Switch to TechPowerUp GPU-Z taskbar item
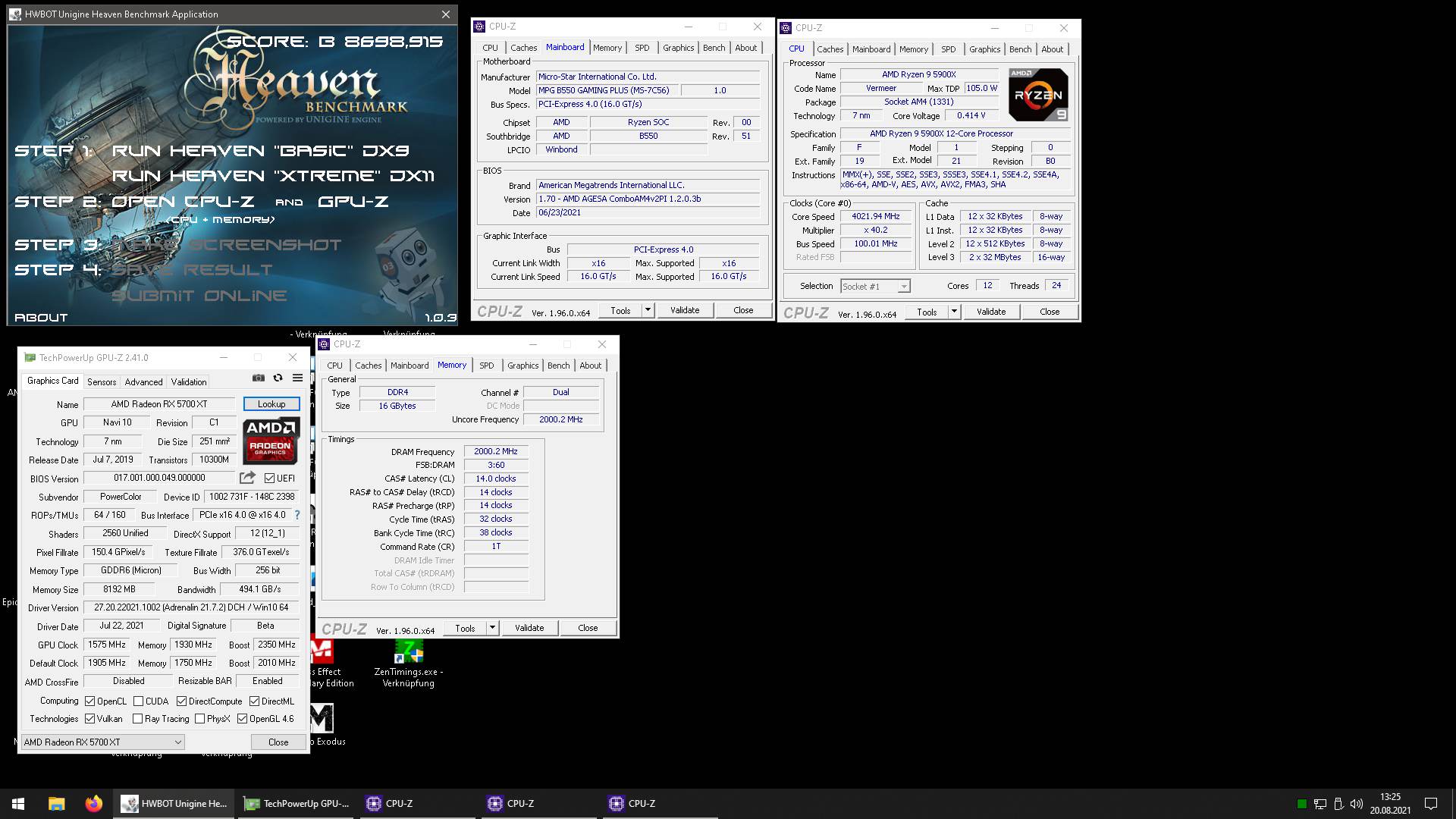The height and width of the screenshot is (819, 1456). [x=296, y=804]
